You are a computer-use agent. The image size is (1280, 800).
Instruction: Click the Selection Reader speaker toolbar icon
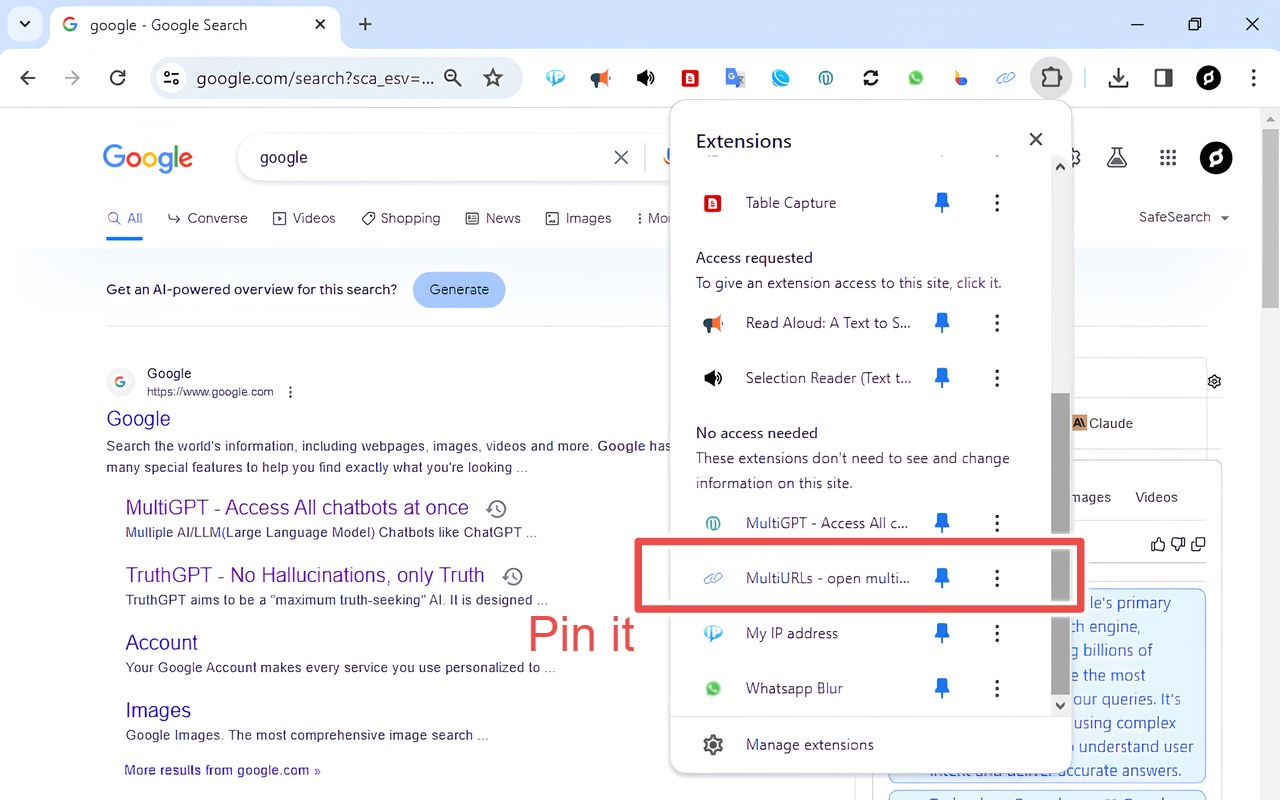(645, 78)
